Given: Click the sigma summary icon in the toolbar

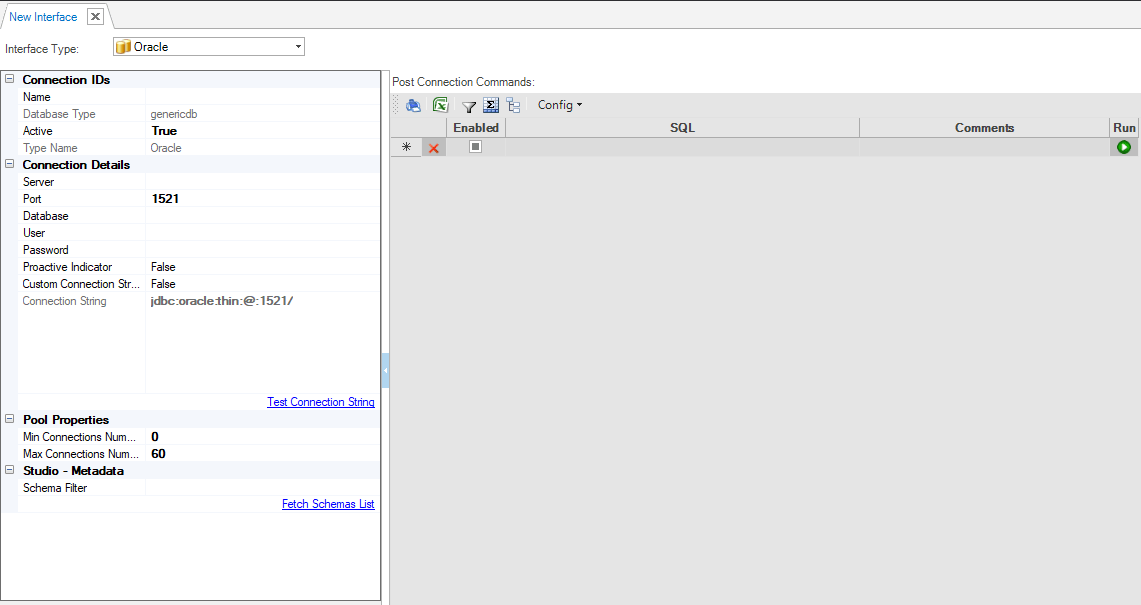Looking at the screenshot, I should click(490, 105).
